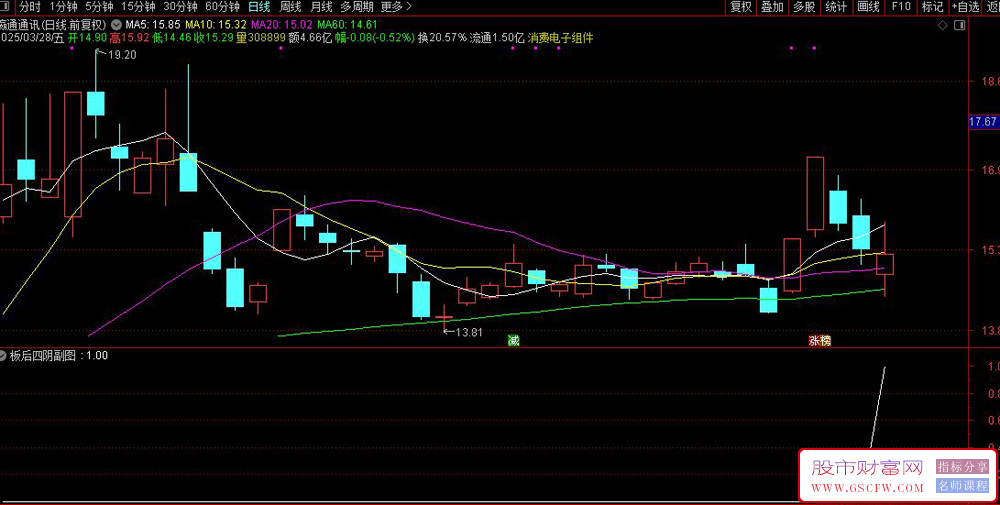The height and width of the screenshot is (505, 1000).
Task: Click the MA5: 15.85 indicator label
Action: tap(153, 25)
